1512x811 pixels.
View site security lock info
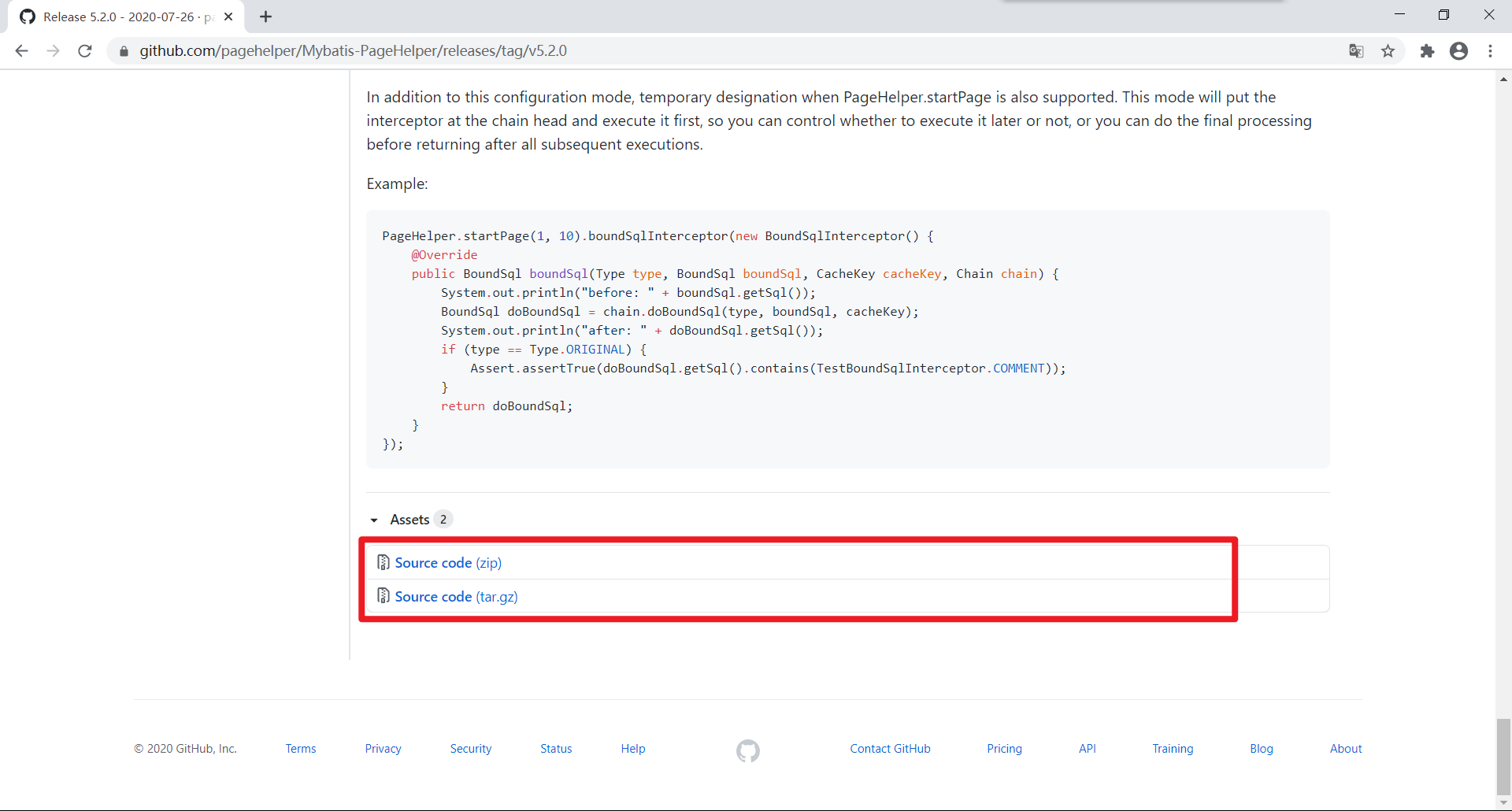pos(124,51)
